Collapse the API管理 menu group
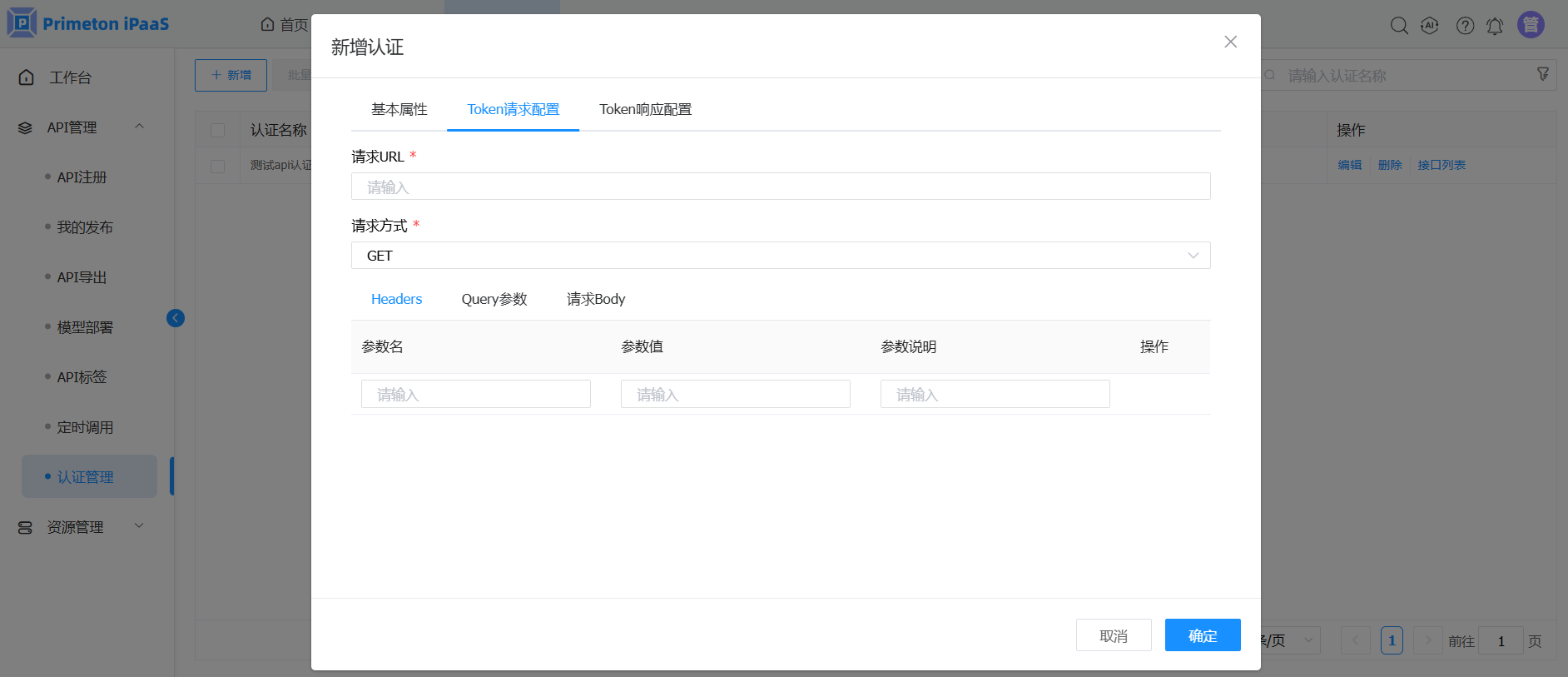The width and height of the screenshot is (1568, 677). point(139,127)
